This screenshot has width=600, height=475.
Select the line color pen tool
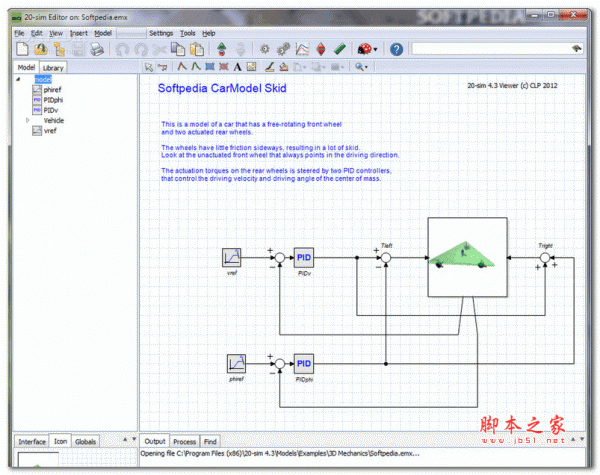tap(270, 67)
